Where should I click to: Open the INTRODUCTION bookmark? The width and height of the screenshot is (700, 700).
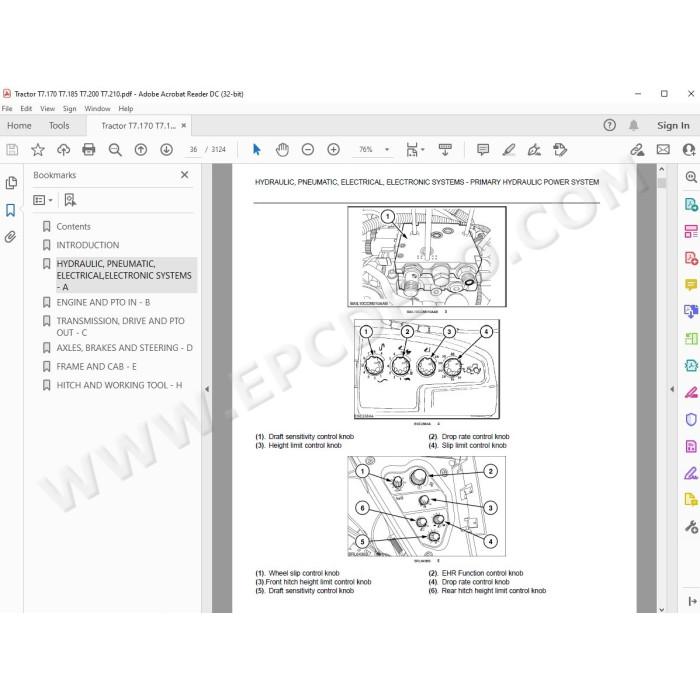88,245
